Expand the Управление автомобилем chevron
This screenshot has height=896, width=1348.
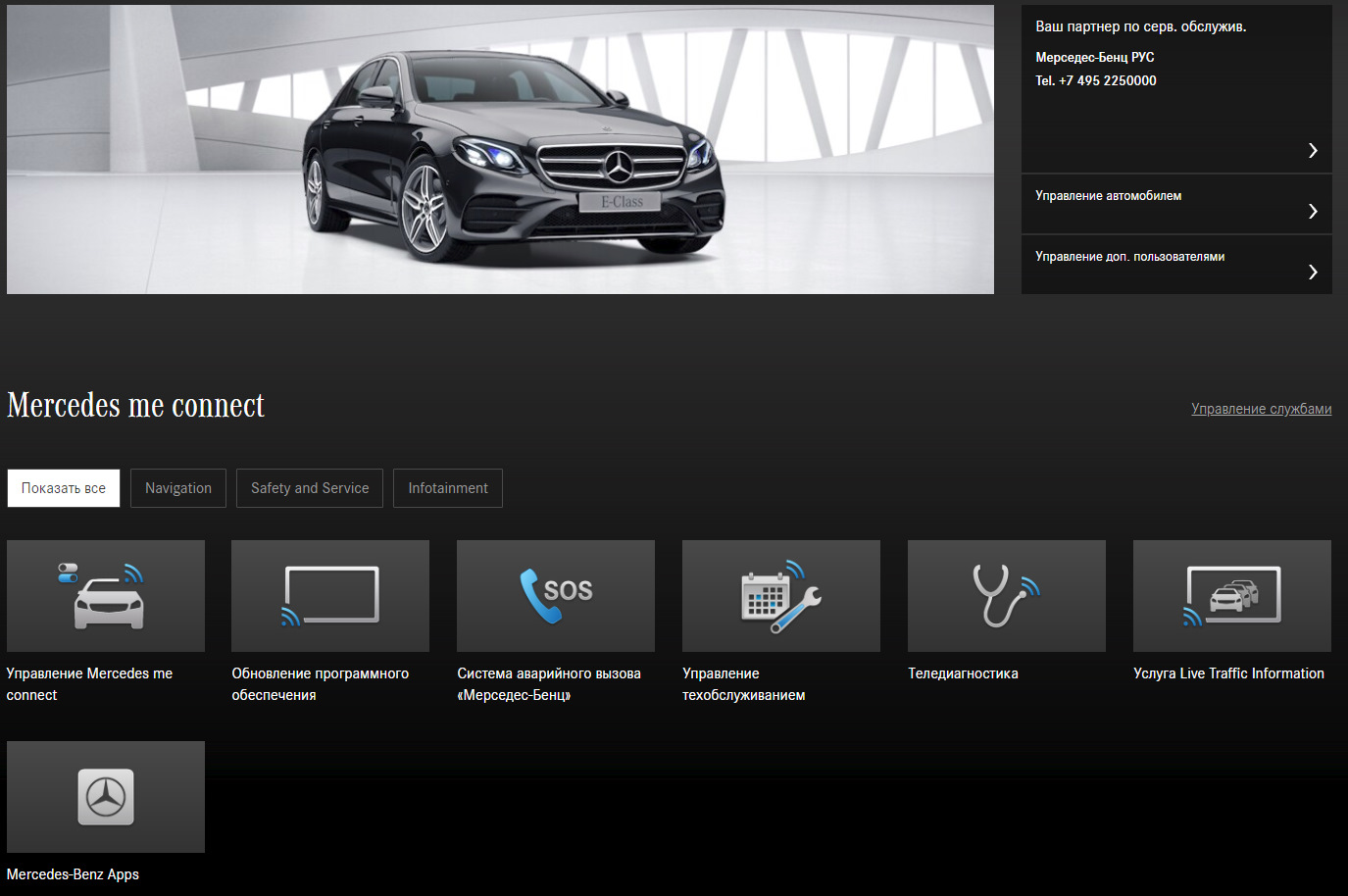click(1313, 211)
